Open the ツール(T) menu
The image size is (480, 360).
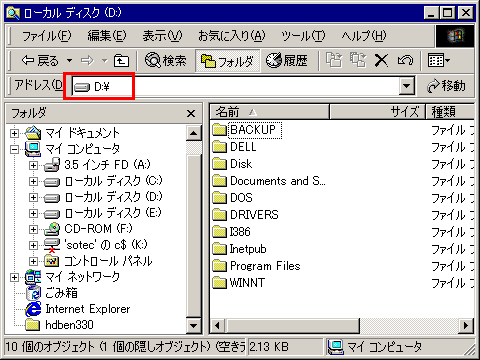click(x=303, y=36)
